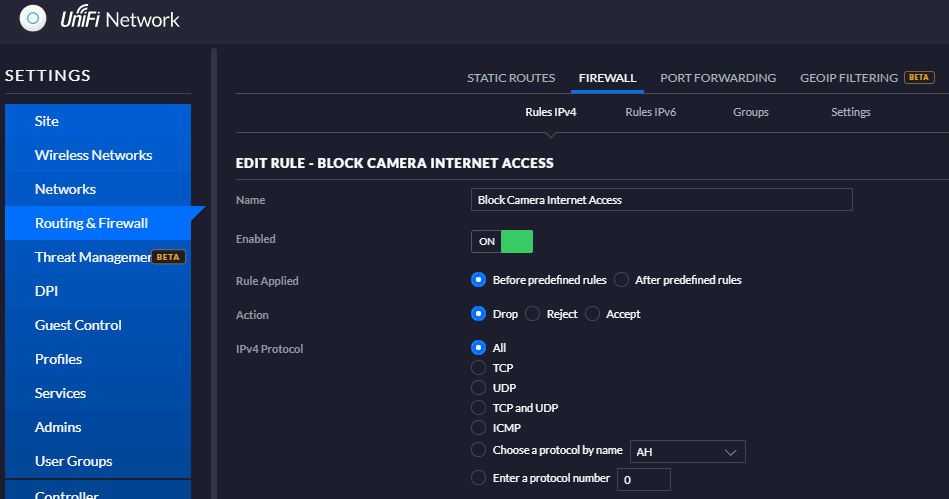Choose the Reject action
The height and width of the screenshot is (499, 949).
click(x=533, y=314)
